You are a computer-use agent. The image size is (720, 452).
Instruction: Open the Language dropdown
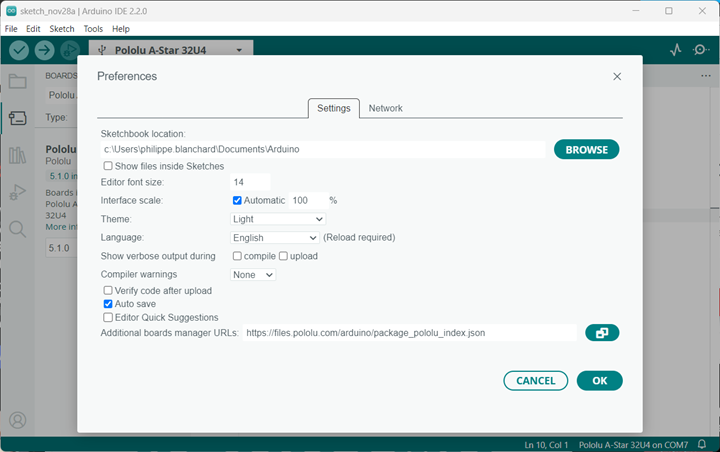[x=274, y=238]
